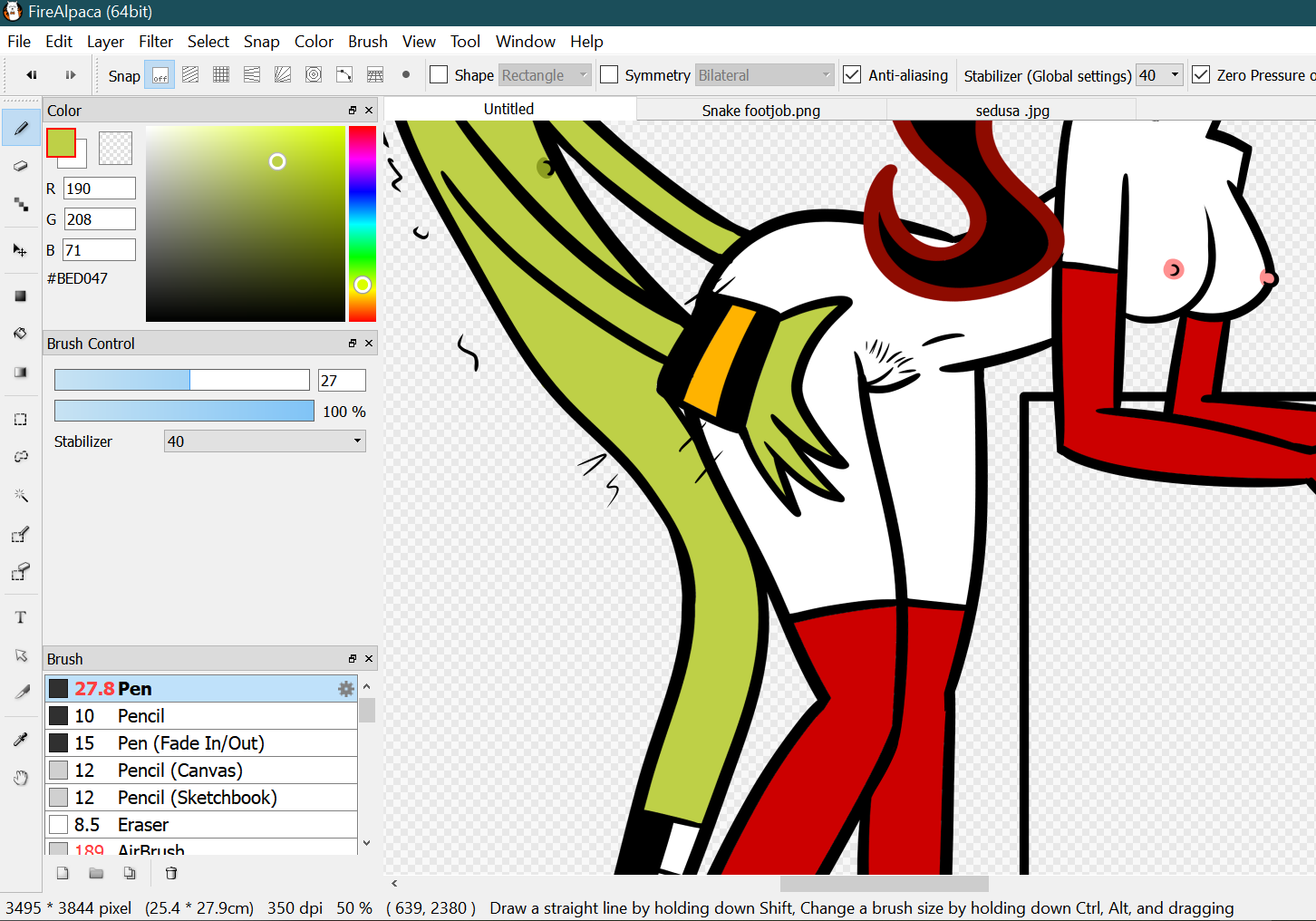Enable the Shape checkbox
The width and height of the screenshot is (1316, 921).
pyautogui.click(x=439, y=75)
